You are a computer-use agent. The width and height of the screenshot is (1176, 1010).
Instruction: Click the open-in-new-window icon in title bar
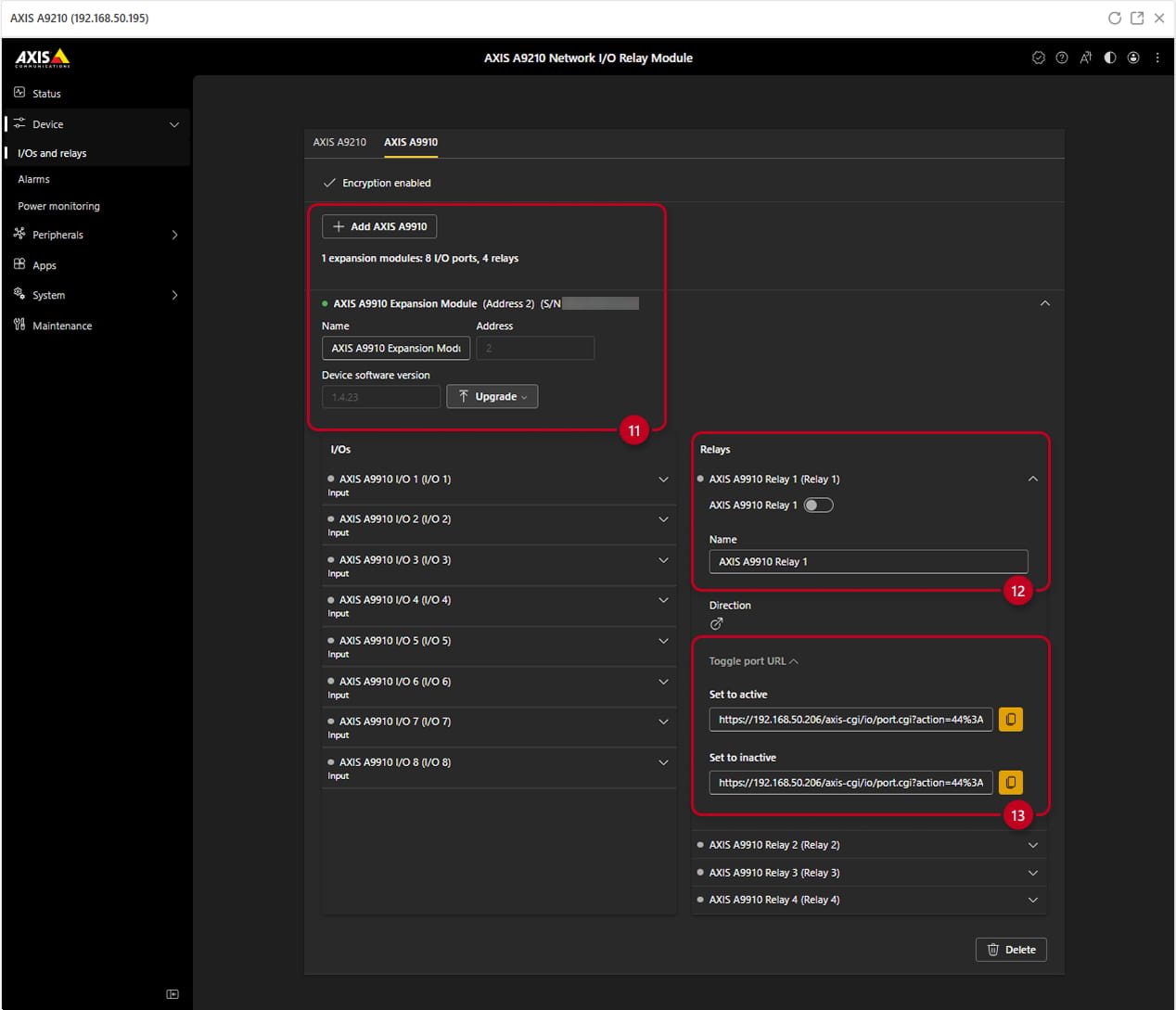click(x=1137, y=18)
